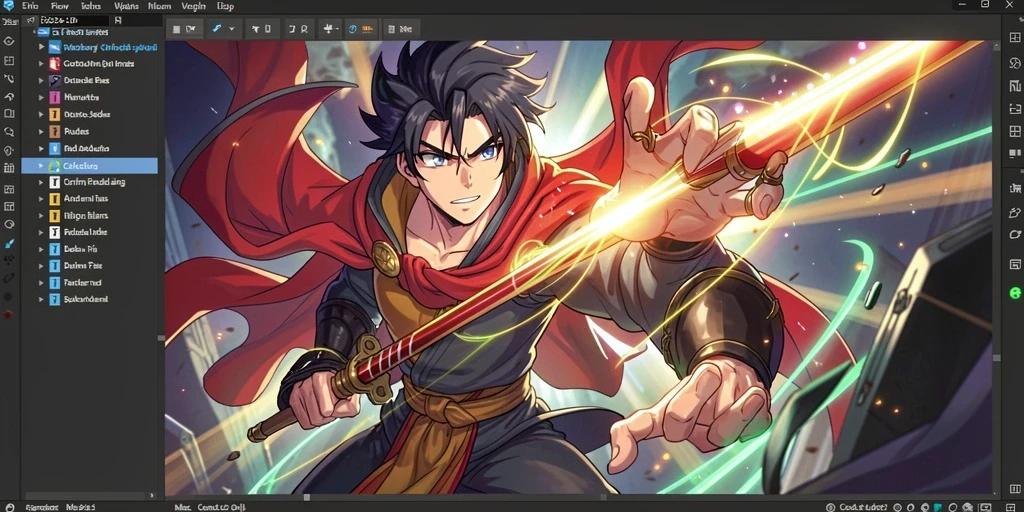
Task: Expand the highlighted tree row's arrow
Action: click(x=40, y=166)
